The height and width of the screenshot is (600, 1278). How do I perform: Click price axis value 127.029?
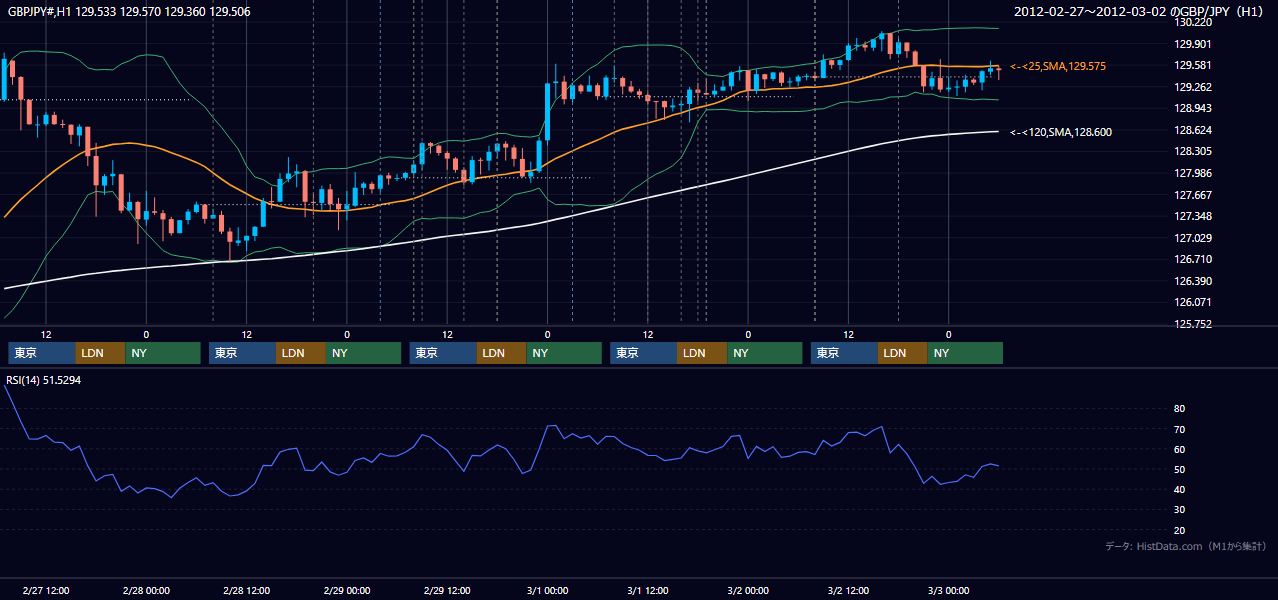tap(1194, 238)
